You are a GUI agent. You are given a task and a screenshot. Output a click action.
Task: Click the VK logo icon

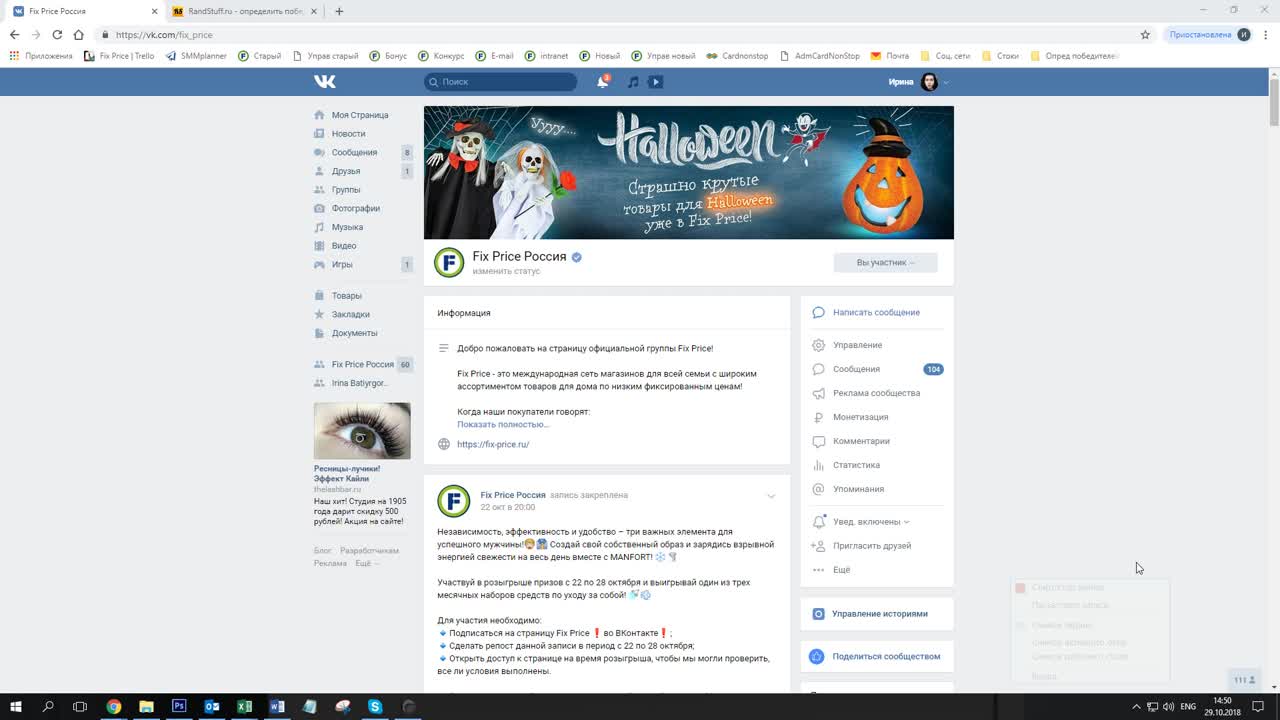[324, 82]
